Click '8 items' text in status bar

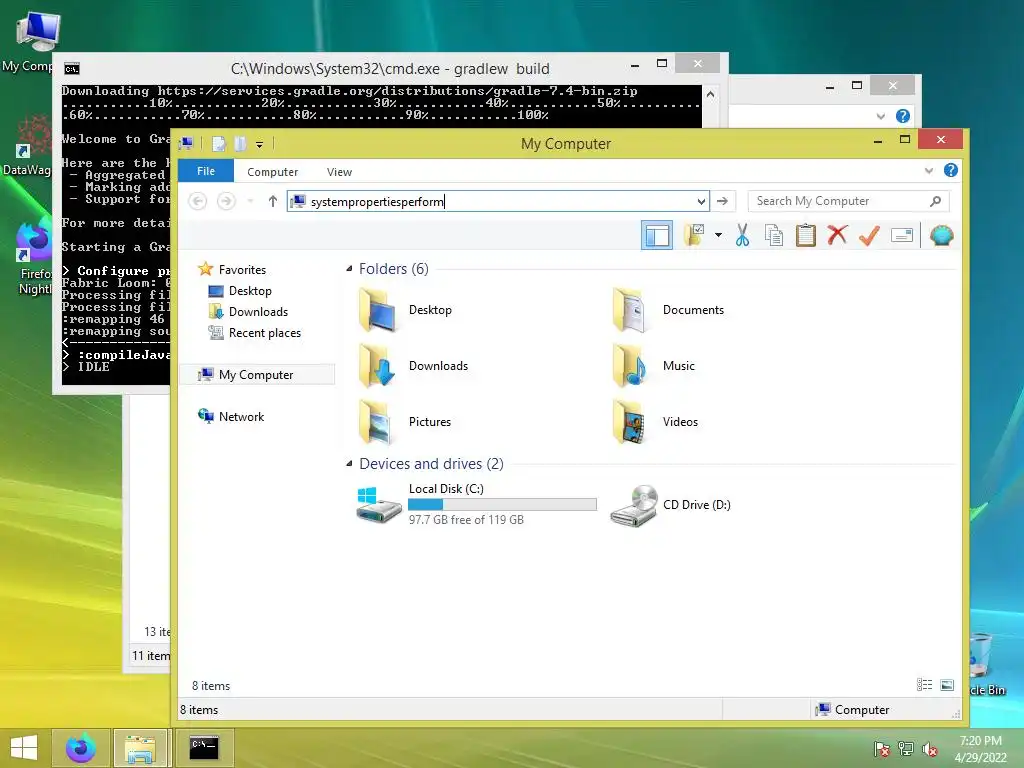[x=199, y=709]
